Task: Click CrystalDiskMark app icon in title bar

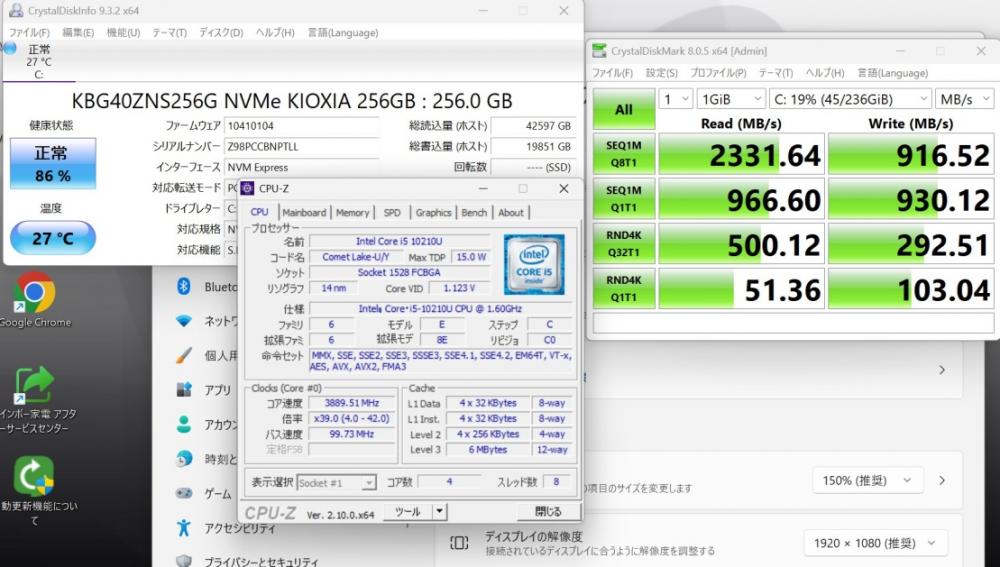Action: tap(599, 51)
